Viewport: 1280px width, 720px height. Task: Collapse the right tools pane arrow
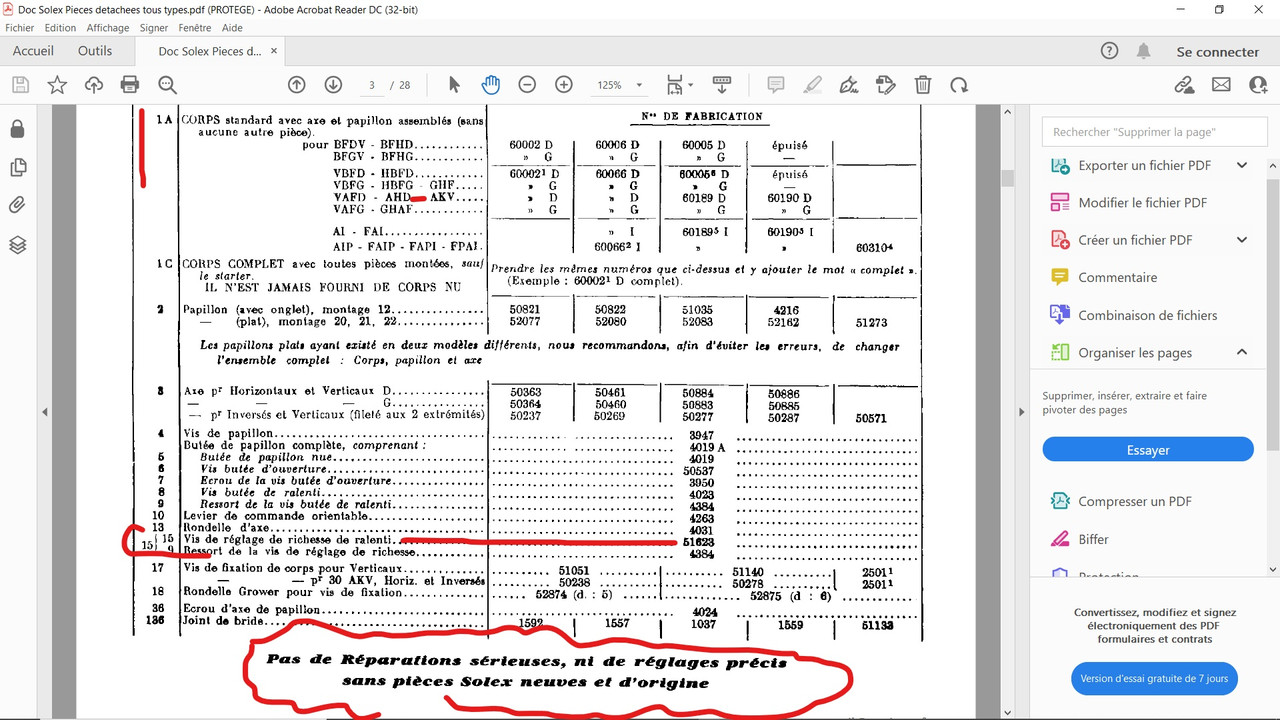point(1021,412)
